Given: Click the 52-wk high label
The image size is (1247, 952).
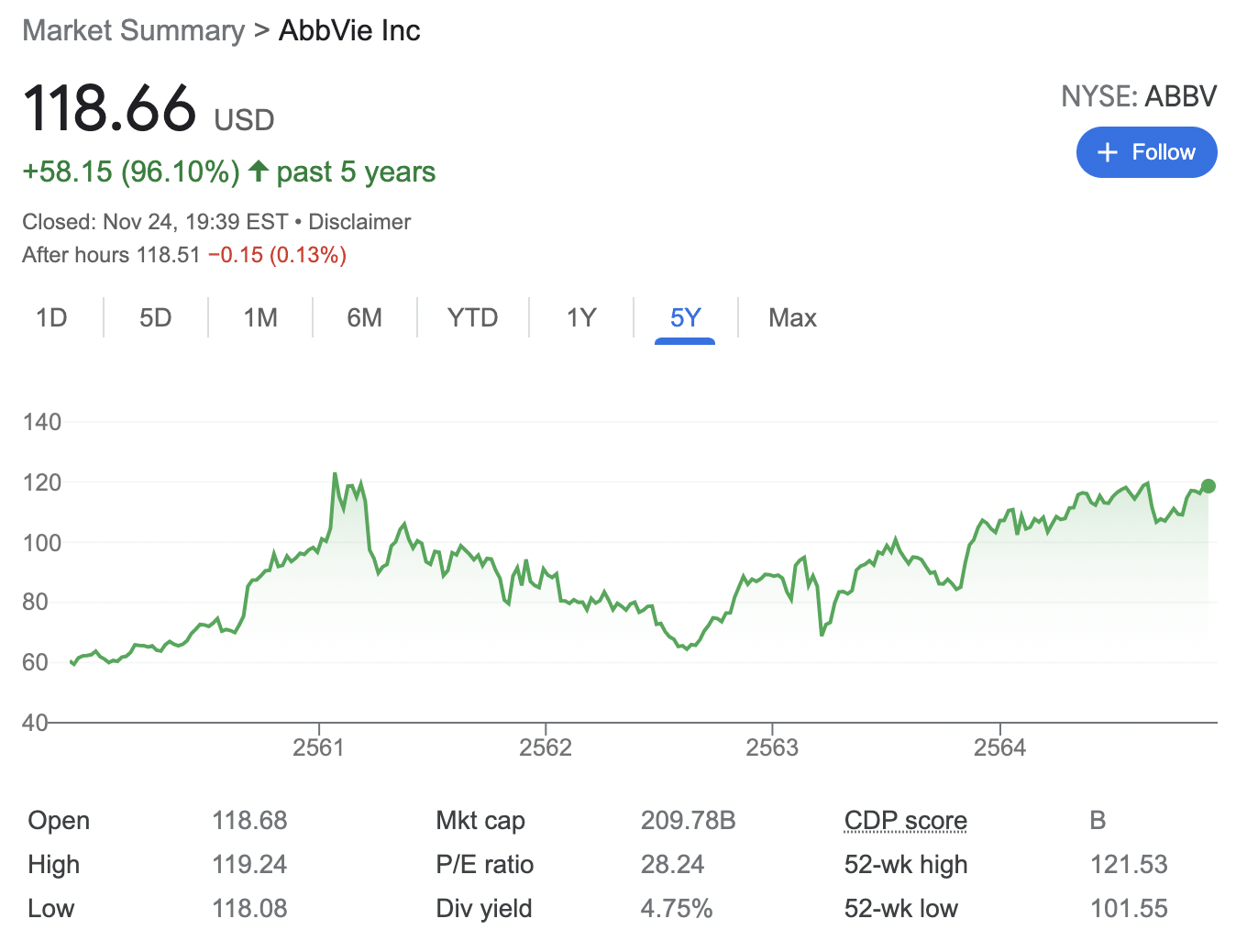Looking at the screenshot, I should click(906, 864).
